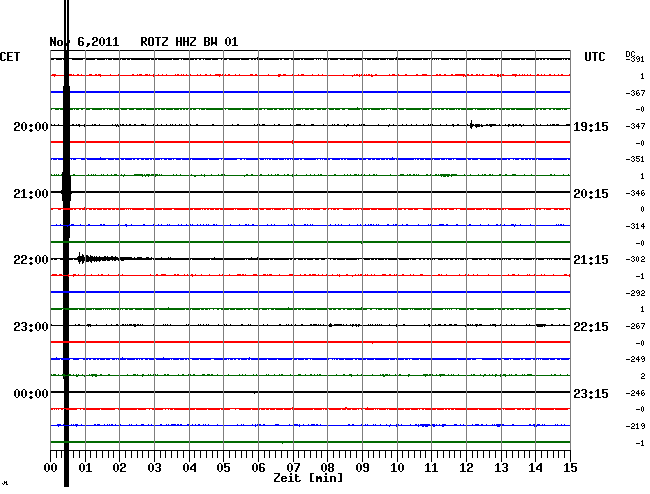The height and width of the screenshot is (494, 650).
Task: Click the DC offset value -346
Action: 635,193
